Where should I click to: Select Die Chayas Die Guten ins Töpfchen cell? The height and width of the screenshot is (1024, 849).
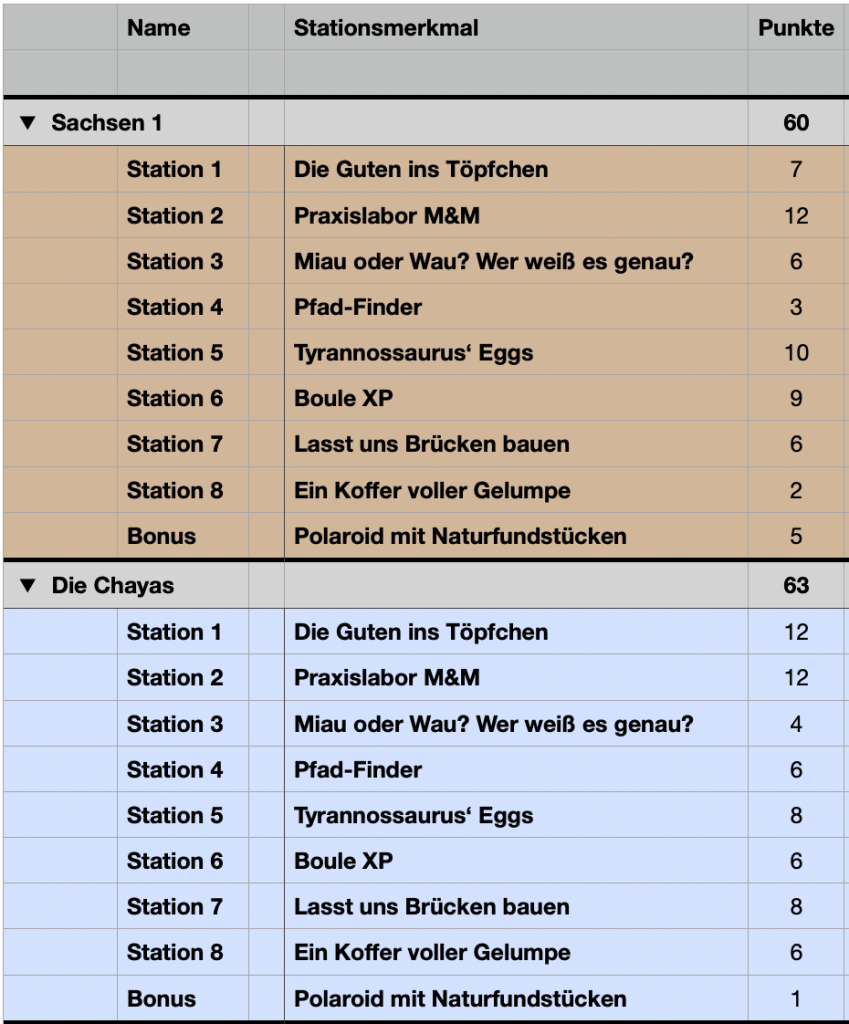(x=516, y=632)
